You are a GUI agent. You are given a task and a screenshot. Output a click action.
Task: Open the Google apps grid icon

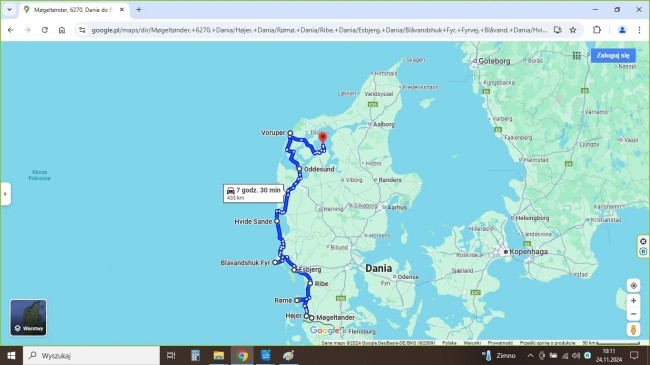pyautogui.click(x=576, y=56)
